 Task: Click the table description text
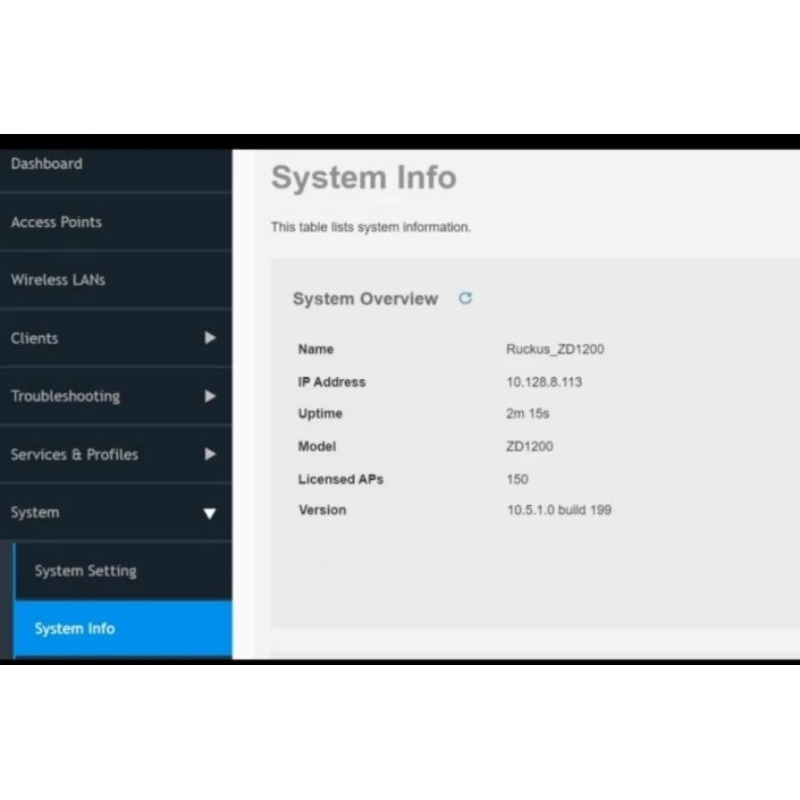[371, 227]
